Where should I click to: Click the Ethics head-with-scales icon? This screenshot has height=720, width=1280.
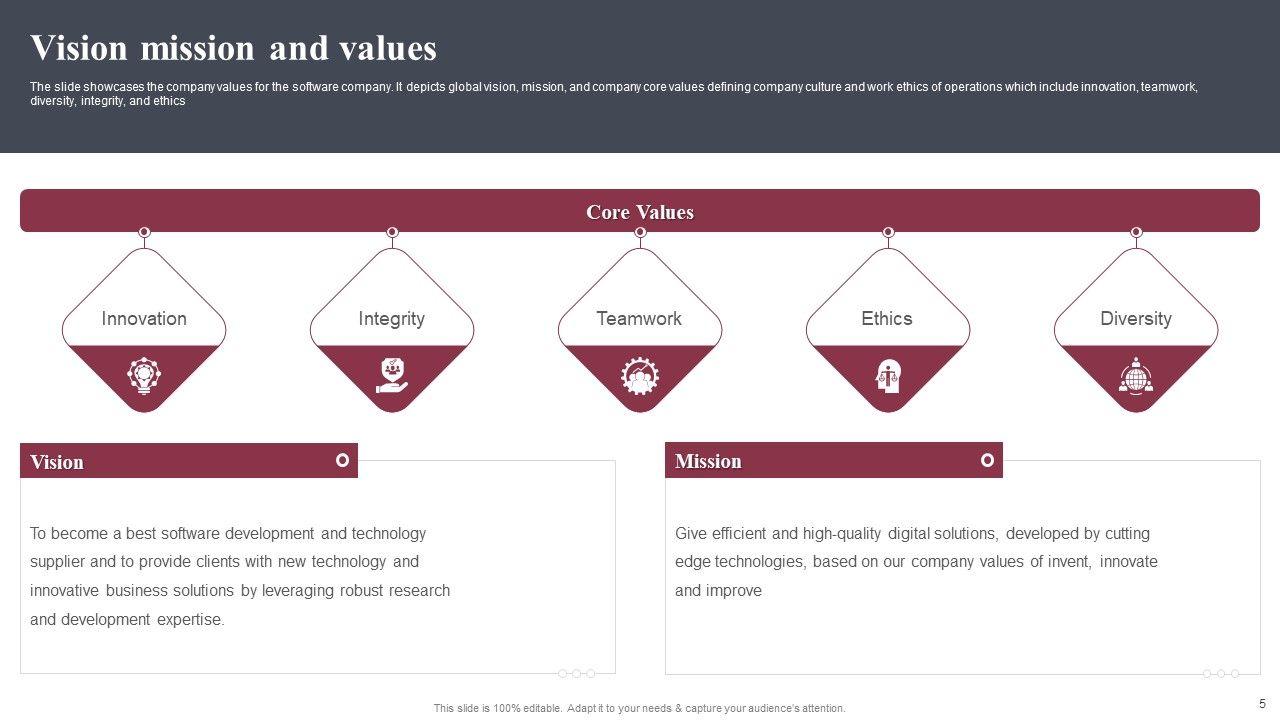point(888,376)
